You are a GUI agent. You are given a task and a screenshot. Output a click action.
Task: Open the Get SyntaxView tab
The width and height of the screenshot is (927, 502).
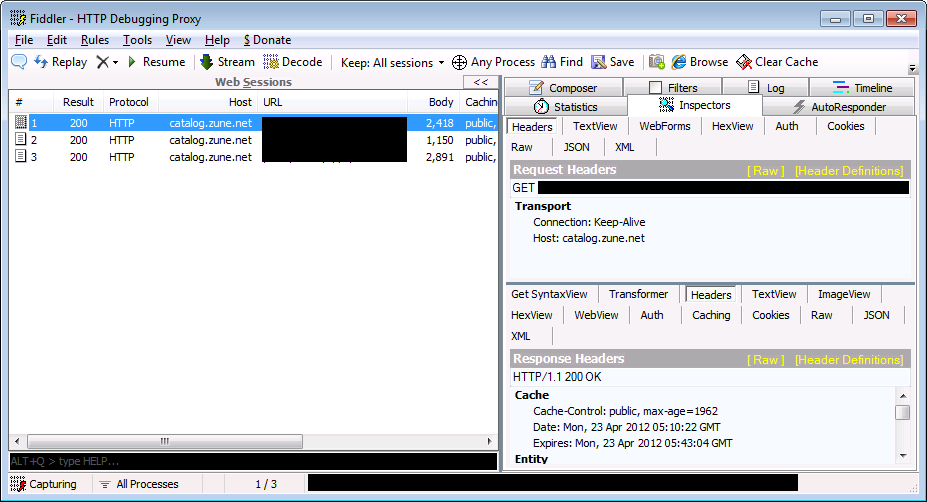(549, 294)
